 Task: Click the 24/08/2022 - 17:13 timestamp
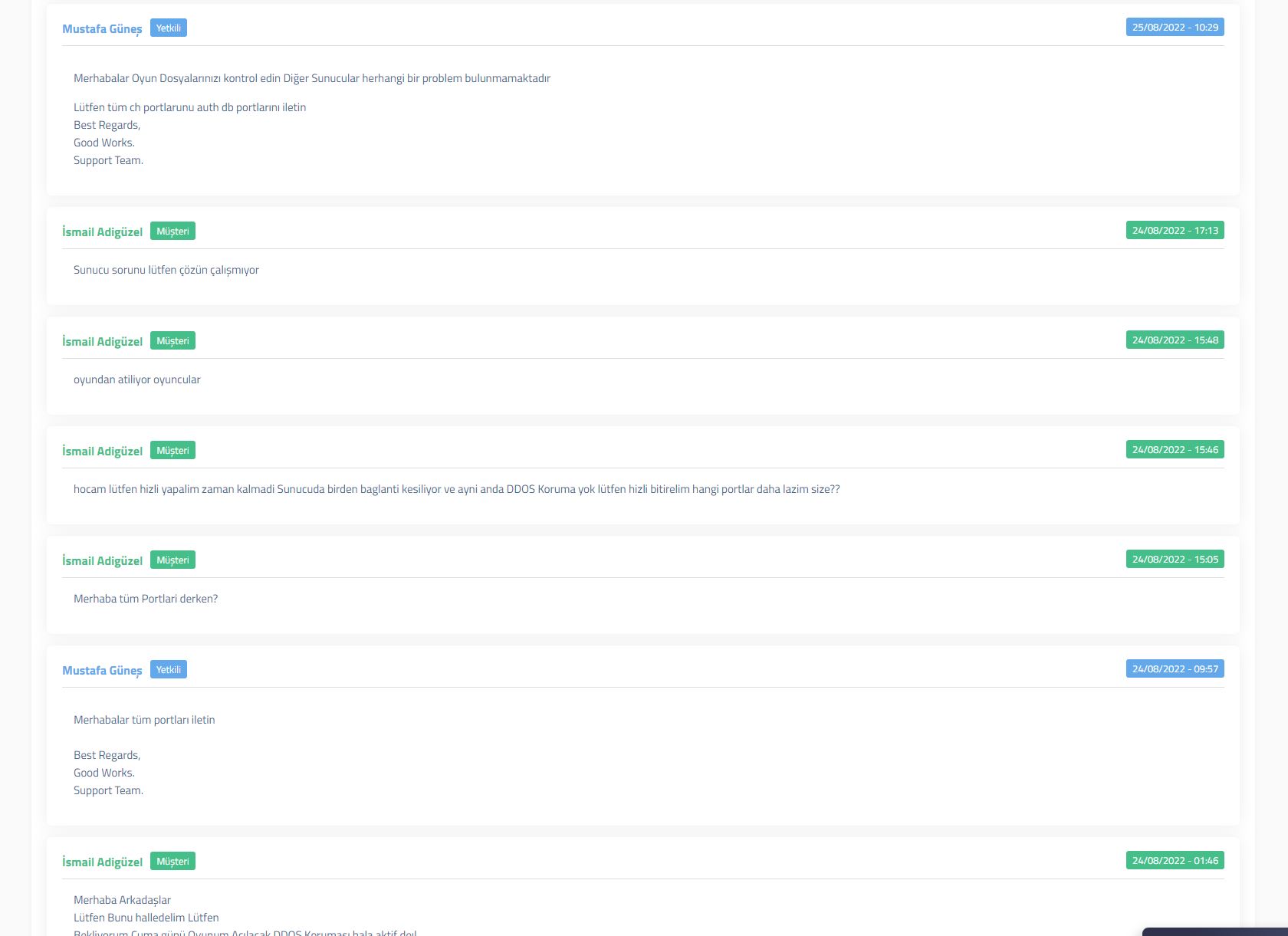coord(1175,231)
